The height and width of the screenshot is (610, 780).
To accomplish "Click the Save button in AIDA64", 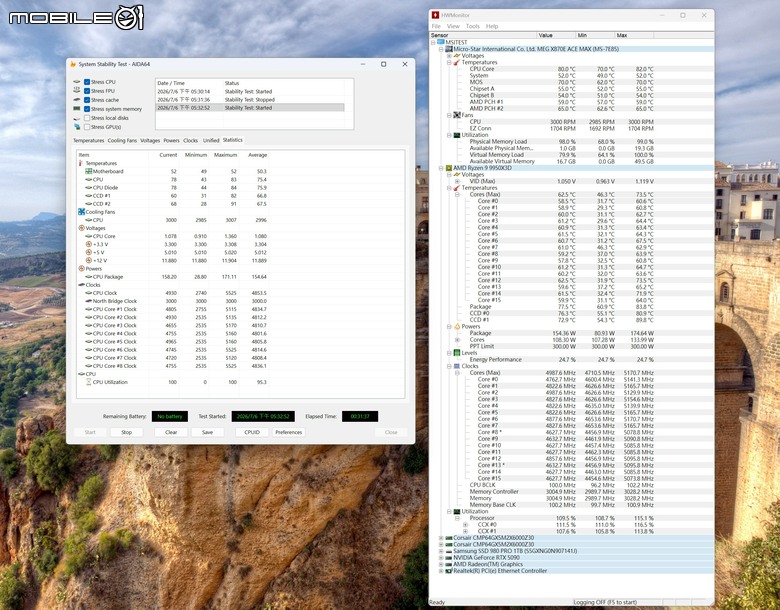I will [207, 432].
